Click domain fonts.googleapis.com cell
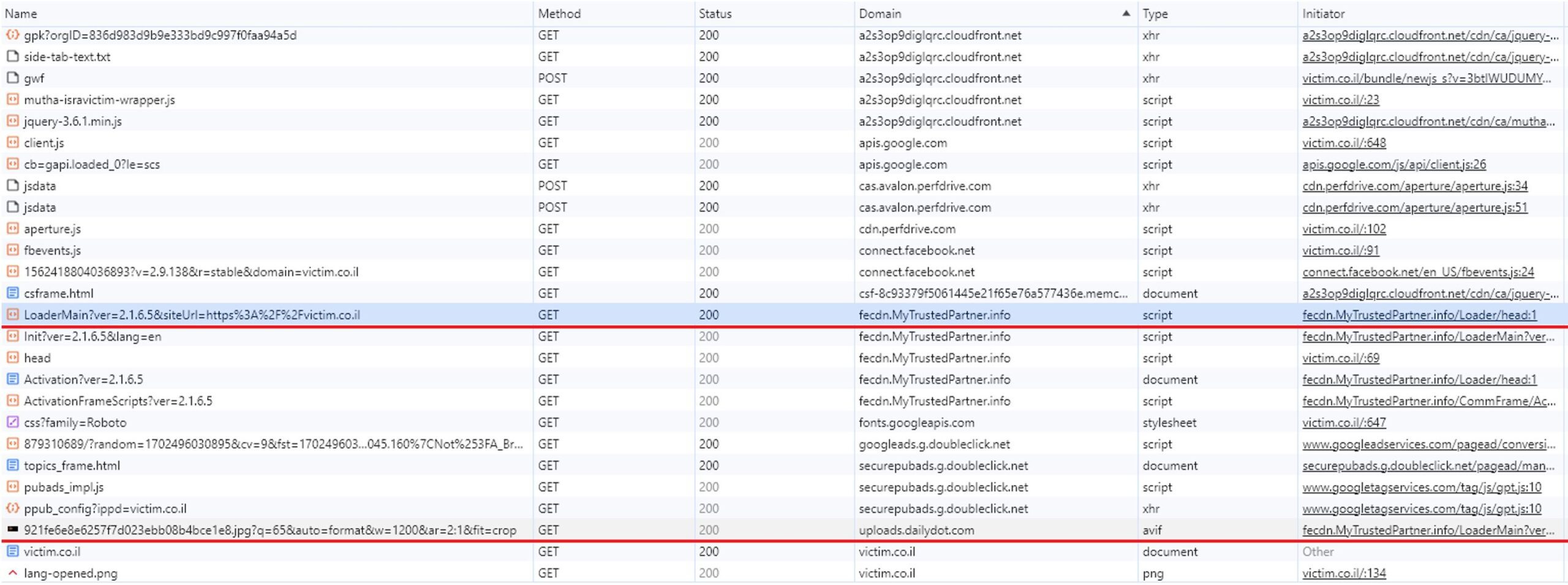This screenshot has height=585, width=1568. (x=916, y=422)
